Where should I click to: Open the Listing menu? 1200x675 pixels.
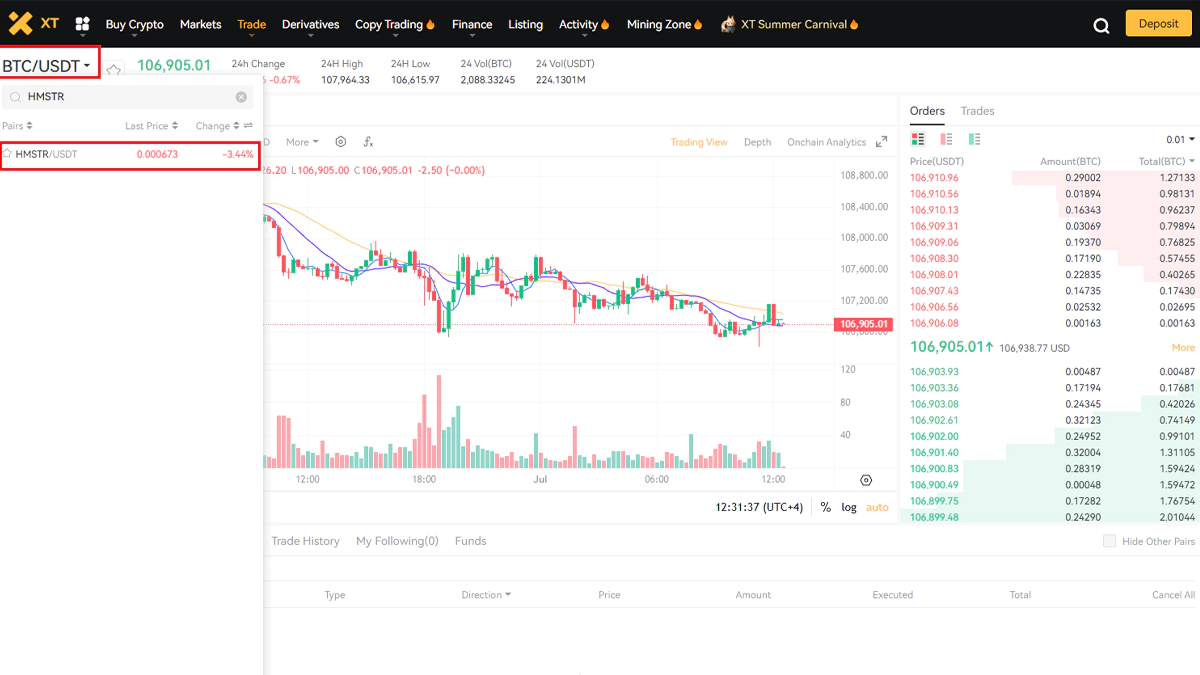coord(526,24)
